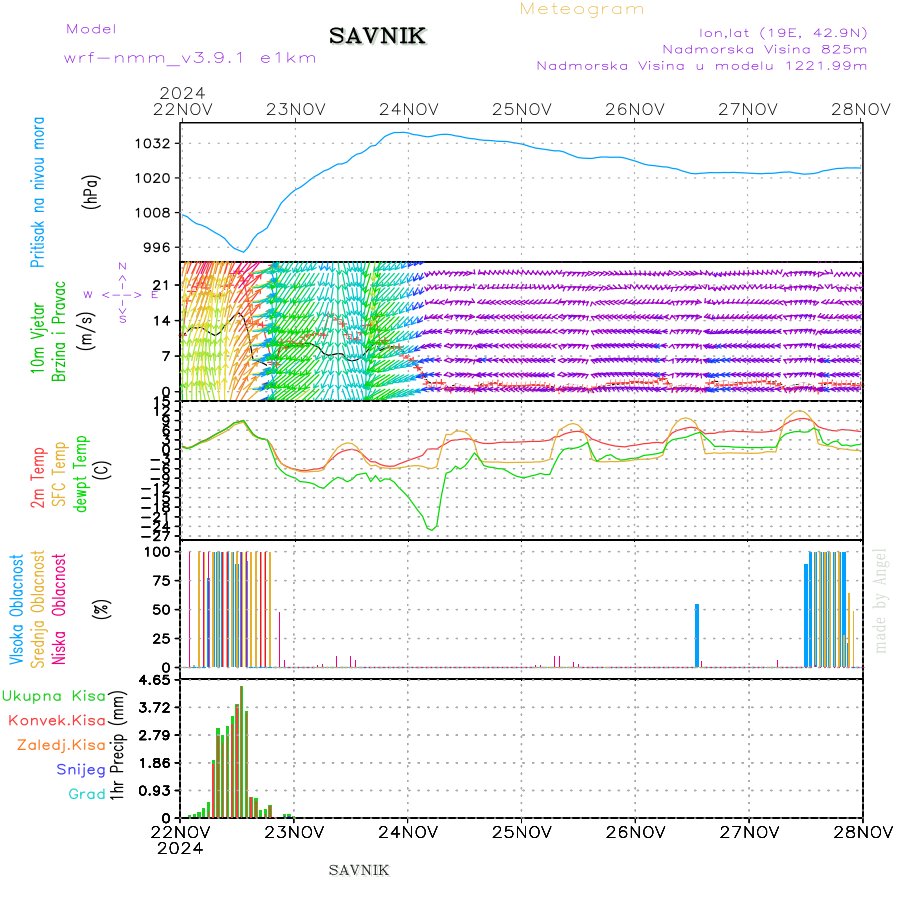Click the 22NOV label on the top axis
Viewport: 900px width, 900px height.
tap(183, 109)
